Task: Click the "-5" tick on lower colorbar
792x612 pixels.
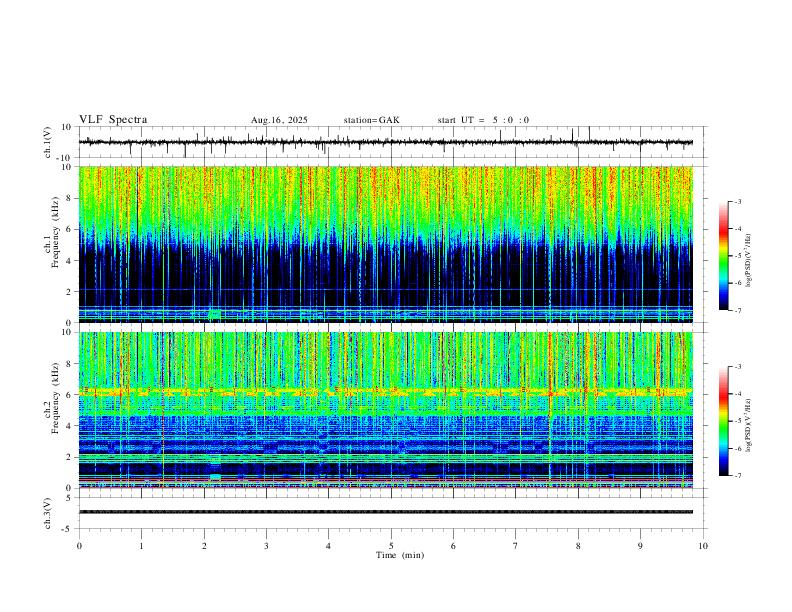Action: click(738, 421)
